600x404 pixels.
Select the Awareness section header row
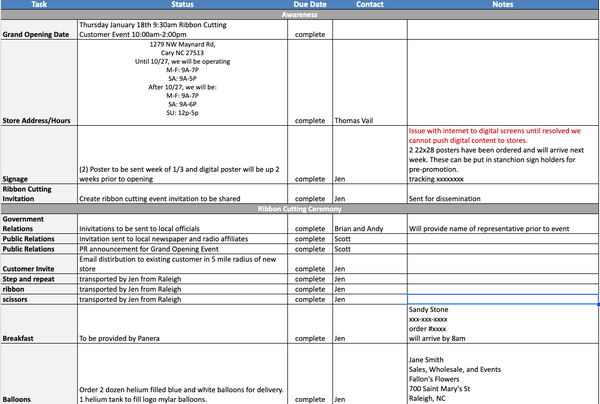click(x=300, y=15)
